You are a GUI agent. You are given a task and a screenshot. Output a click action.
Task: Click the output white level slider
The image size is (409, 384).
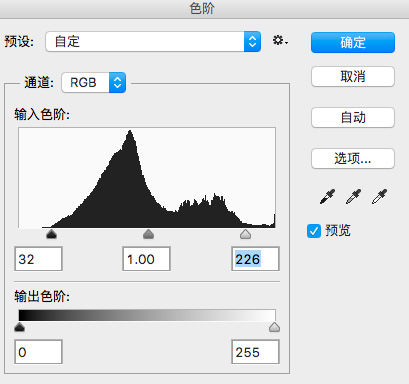click(274, 327)
